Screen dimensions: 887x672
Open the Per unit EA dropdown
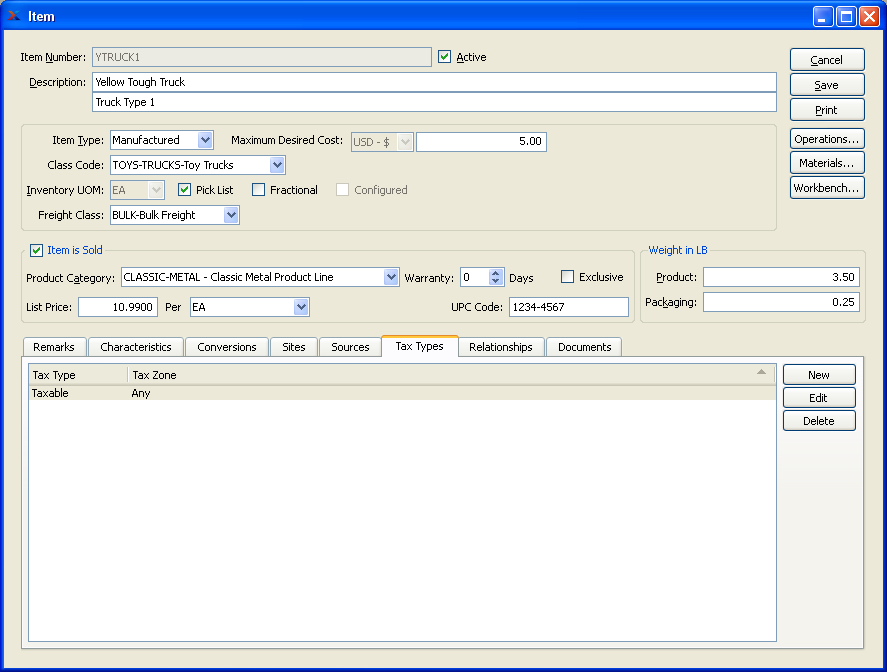pyautogui.click(x=301, y=307)
